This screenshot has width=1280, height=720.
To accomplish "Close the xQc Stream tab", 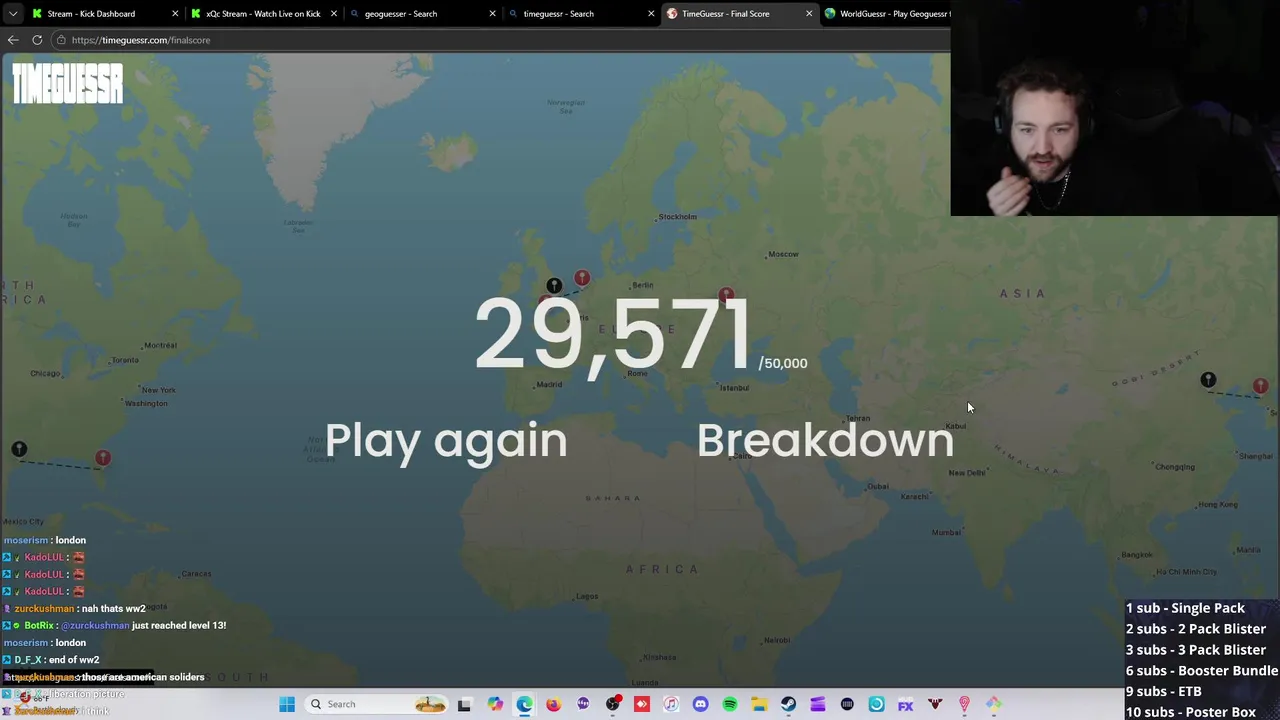I will [x=334, y=14].
